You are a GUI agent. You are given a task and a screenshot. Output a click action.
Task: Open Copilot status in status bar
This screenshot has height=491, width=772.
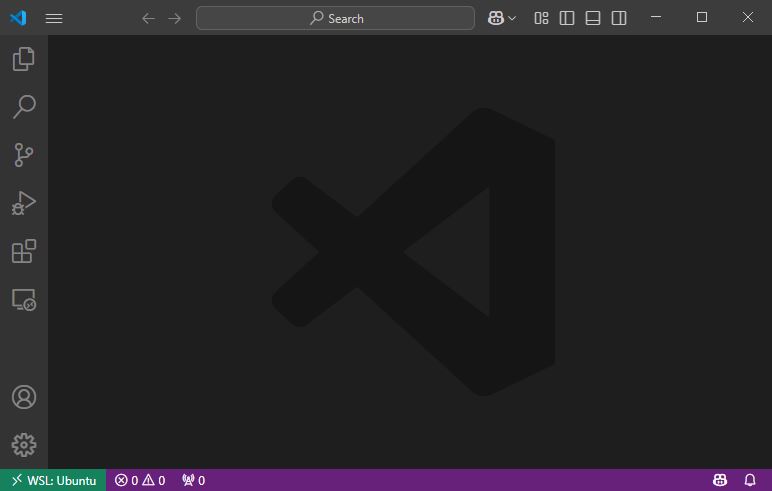tap(720, 480)
